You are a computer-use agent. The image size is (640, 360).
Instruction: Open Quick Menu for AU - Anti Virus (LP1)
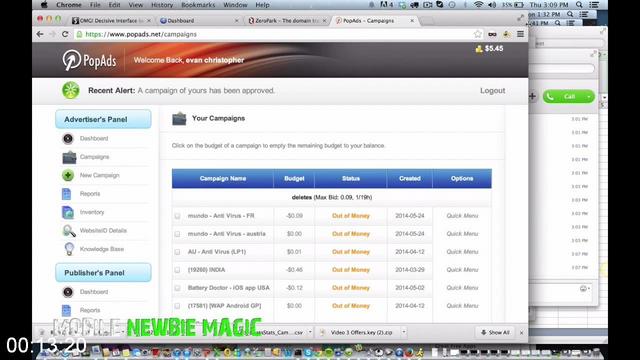[462, 252]
